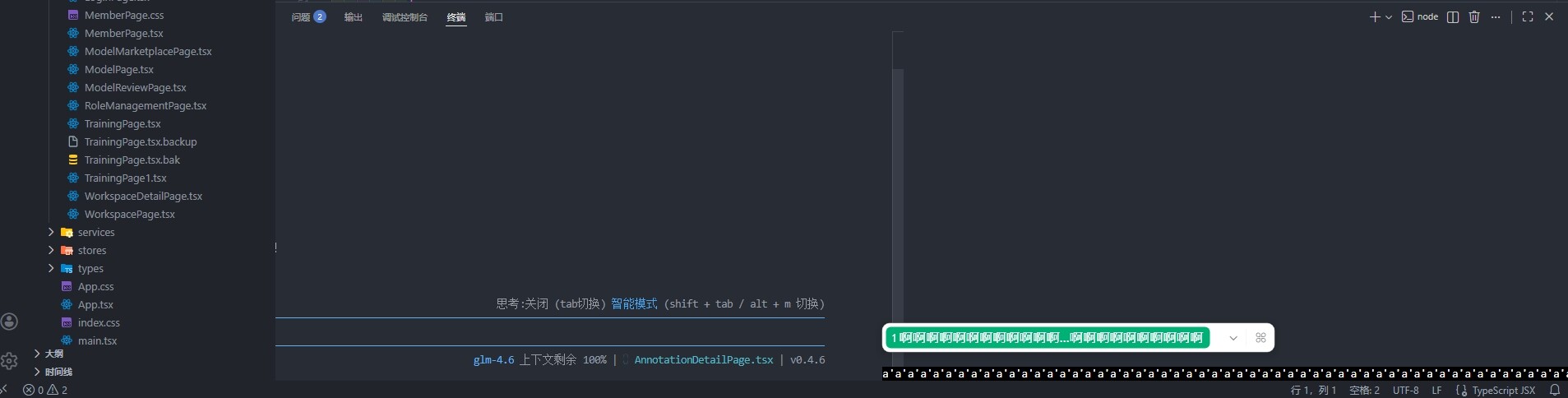Open the terminal panel more actions menu
Screen dimensions: 1568x398
[x=1496, y=17]
